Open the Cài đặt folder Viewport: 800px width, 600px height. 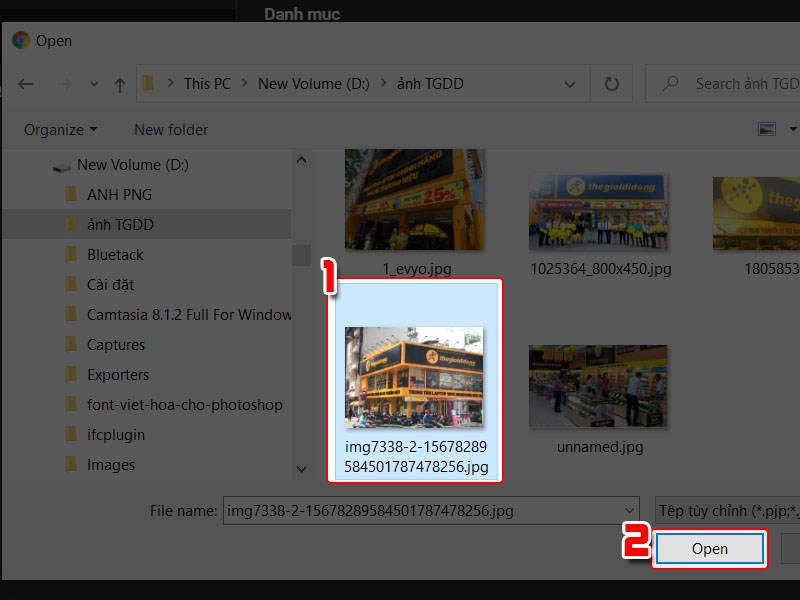(x=110, y=285)
